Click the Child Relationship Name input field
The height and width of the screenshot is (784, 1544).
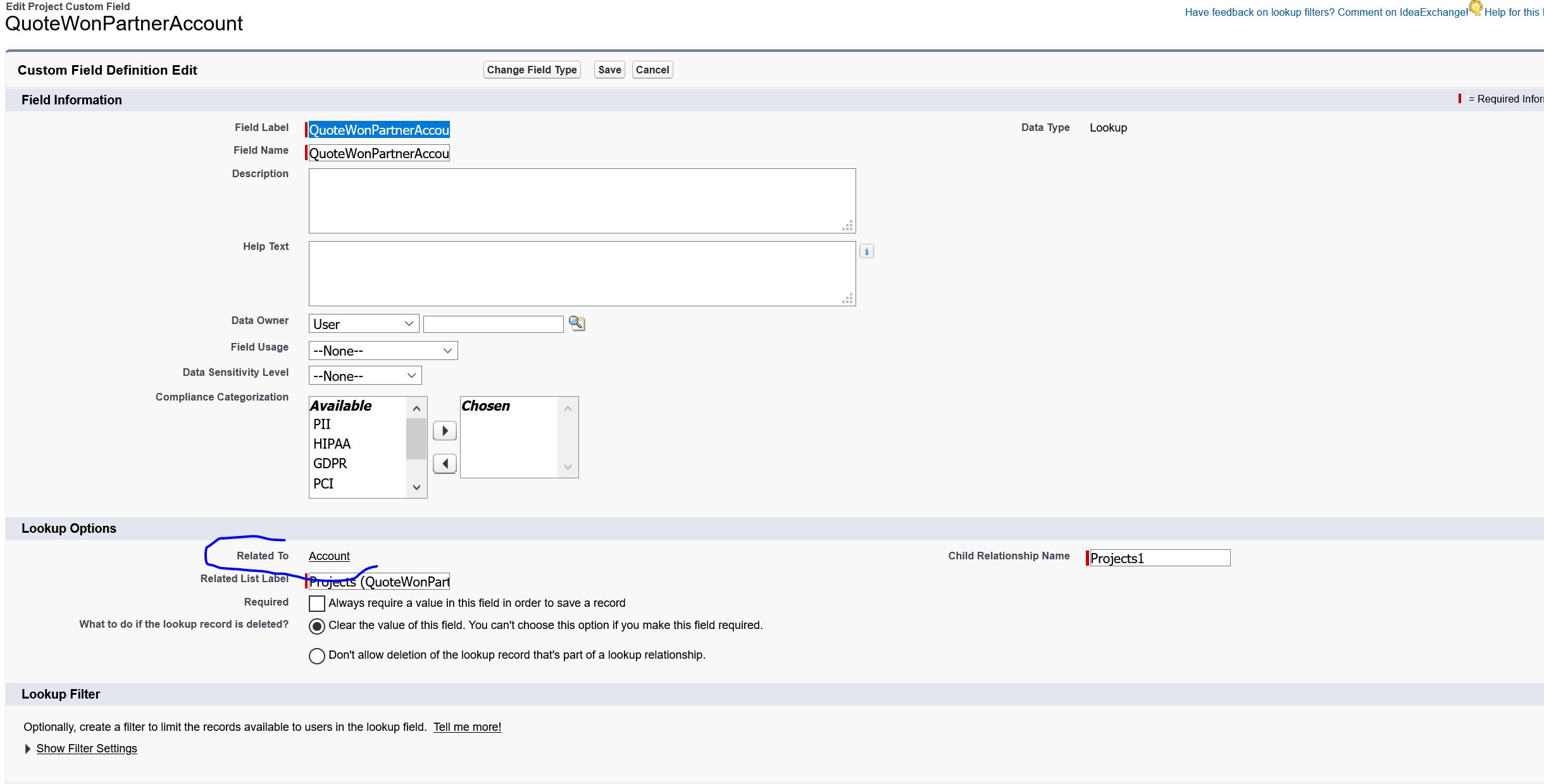[x=1159, y=558]
